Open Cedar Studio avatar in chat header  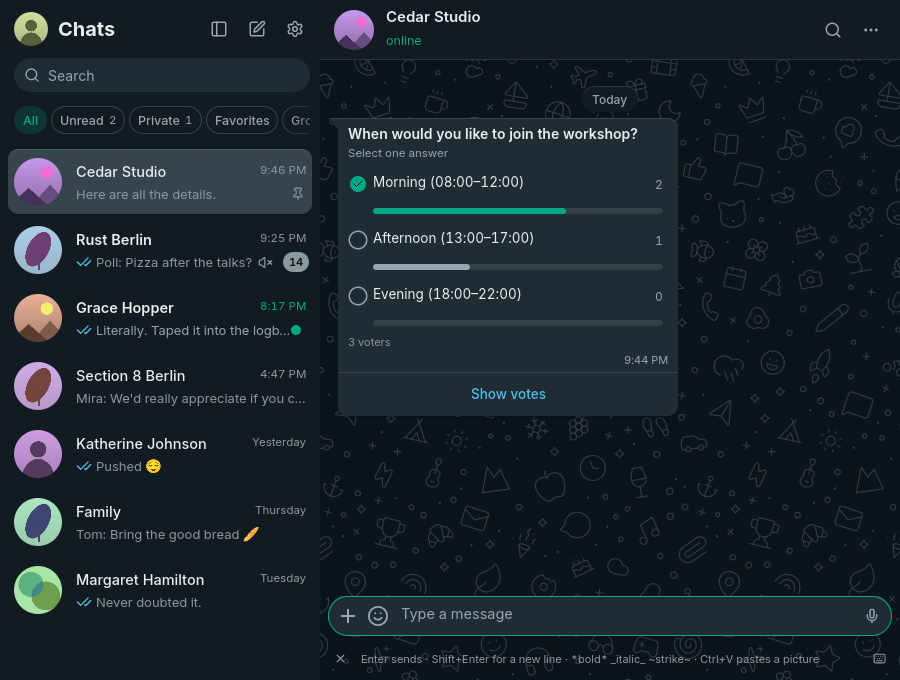tap(354, 30)
